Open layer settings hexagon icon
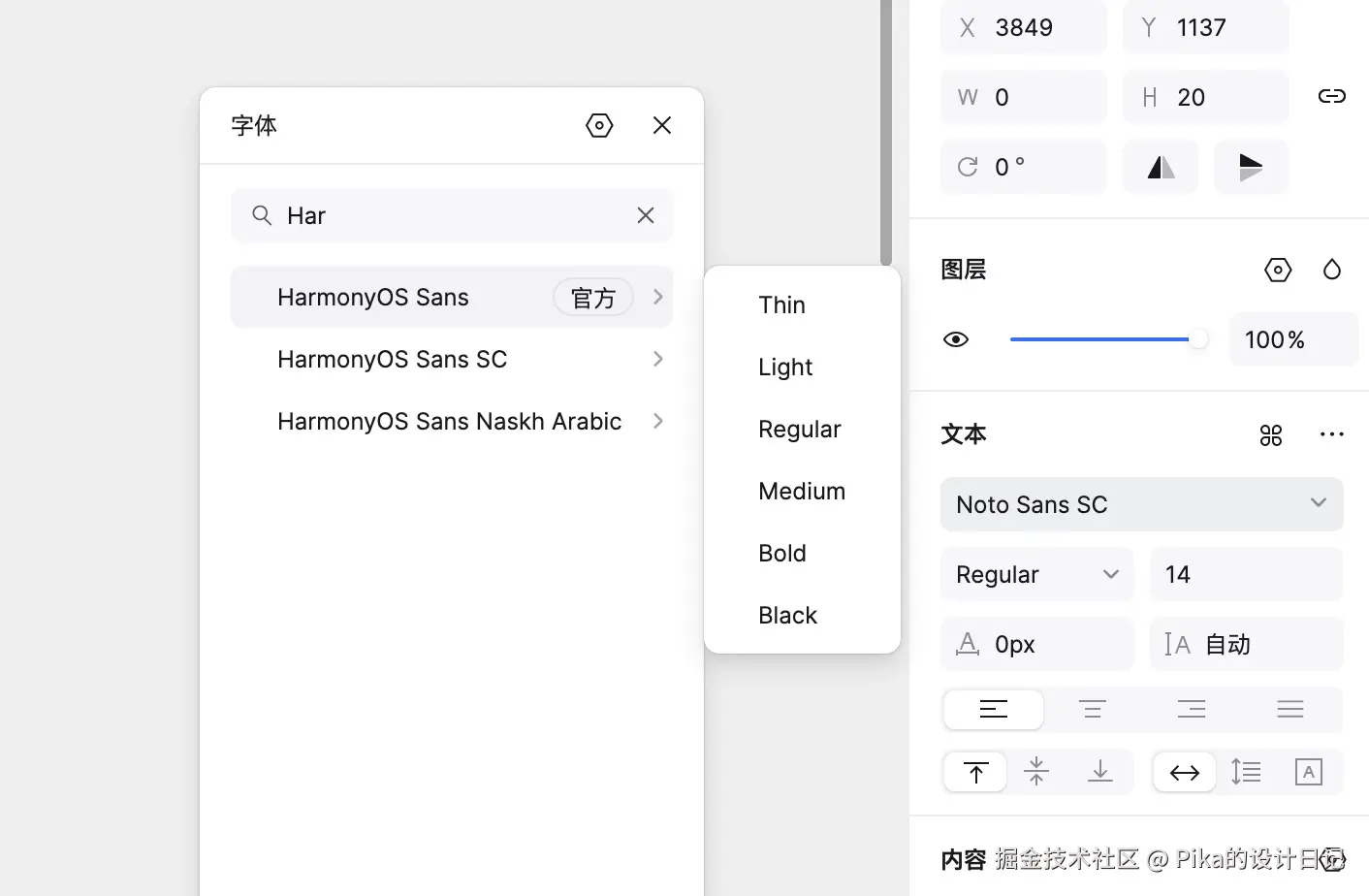This screenshot has width=1369, height=896. coord(1278,270)
